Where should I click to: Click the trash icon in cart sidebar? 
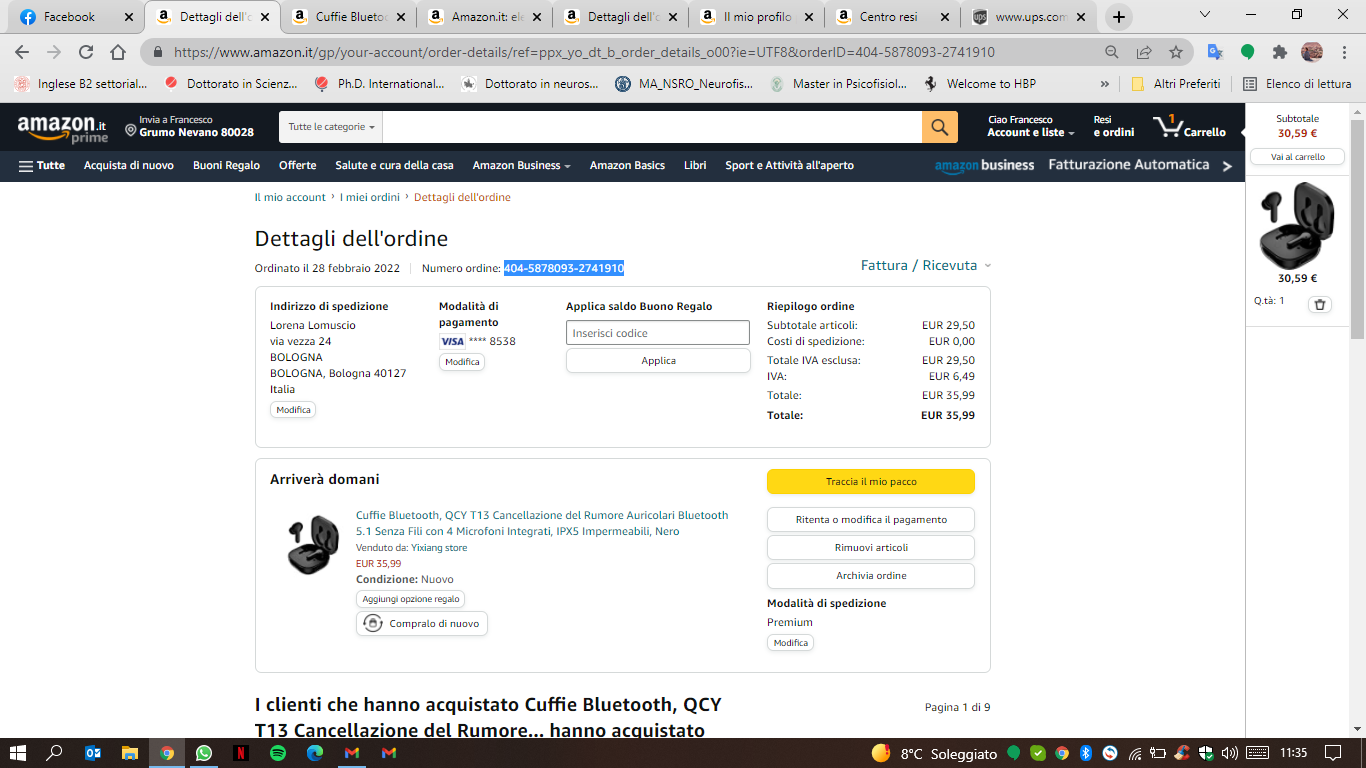1319,305
